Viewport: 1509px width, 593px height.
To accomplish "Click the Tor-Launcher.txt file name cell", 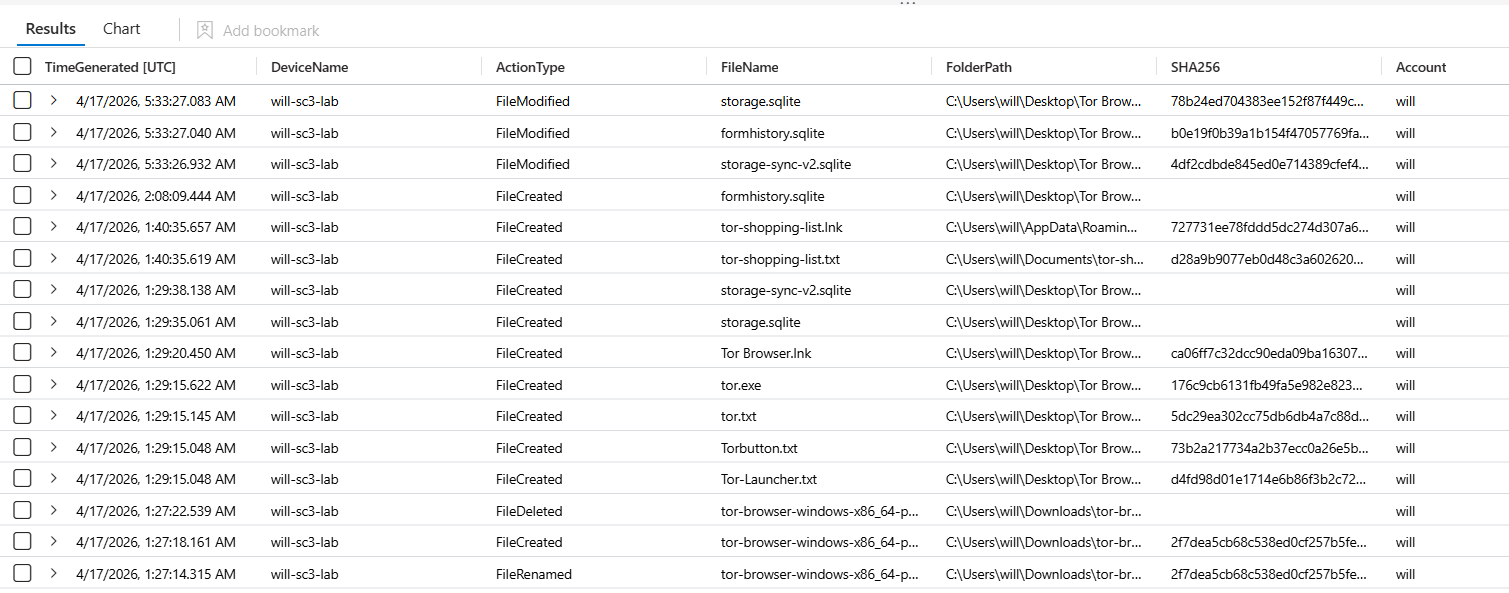I will tap(769, 479).
